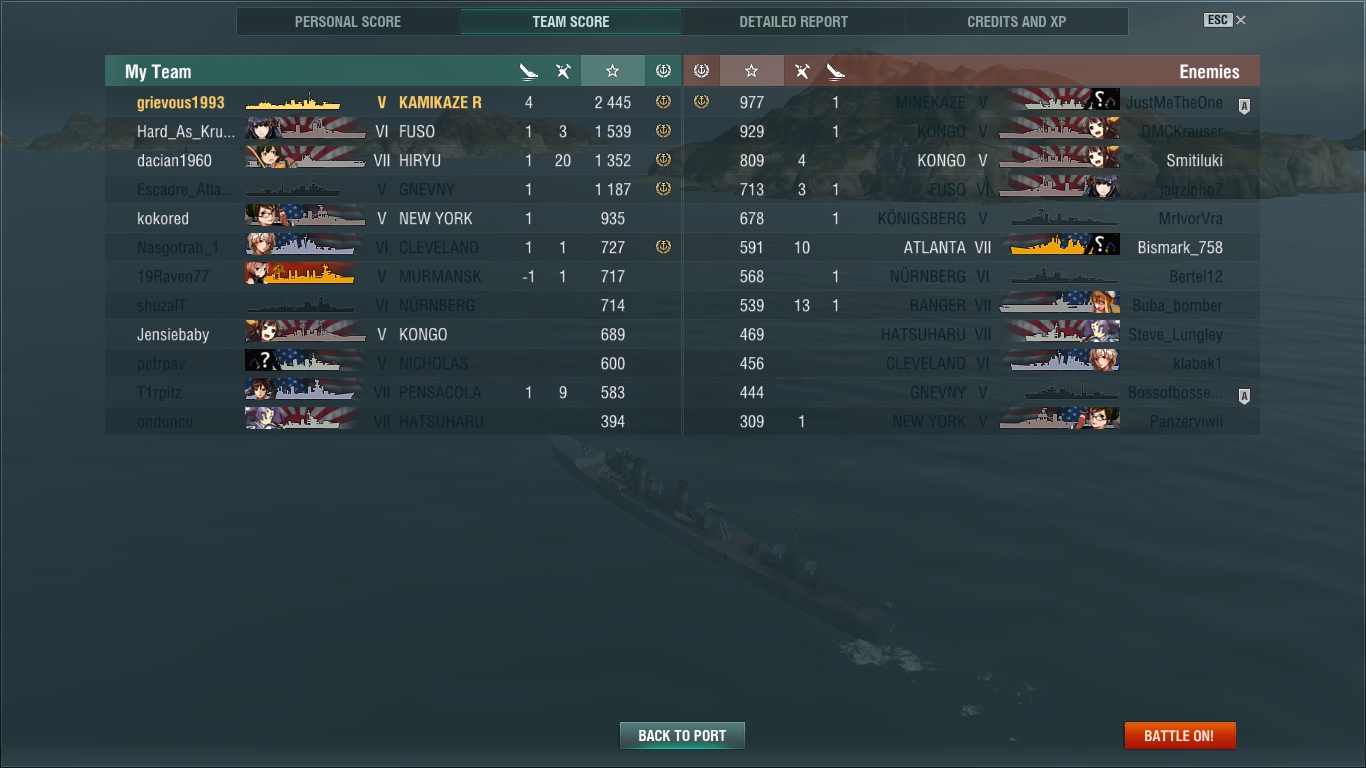Screen dimensions: 1366x768
Task: Sort Enemies by planes shot down icon
Action: [x=802, y=71]
